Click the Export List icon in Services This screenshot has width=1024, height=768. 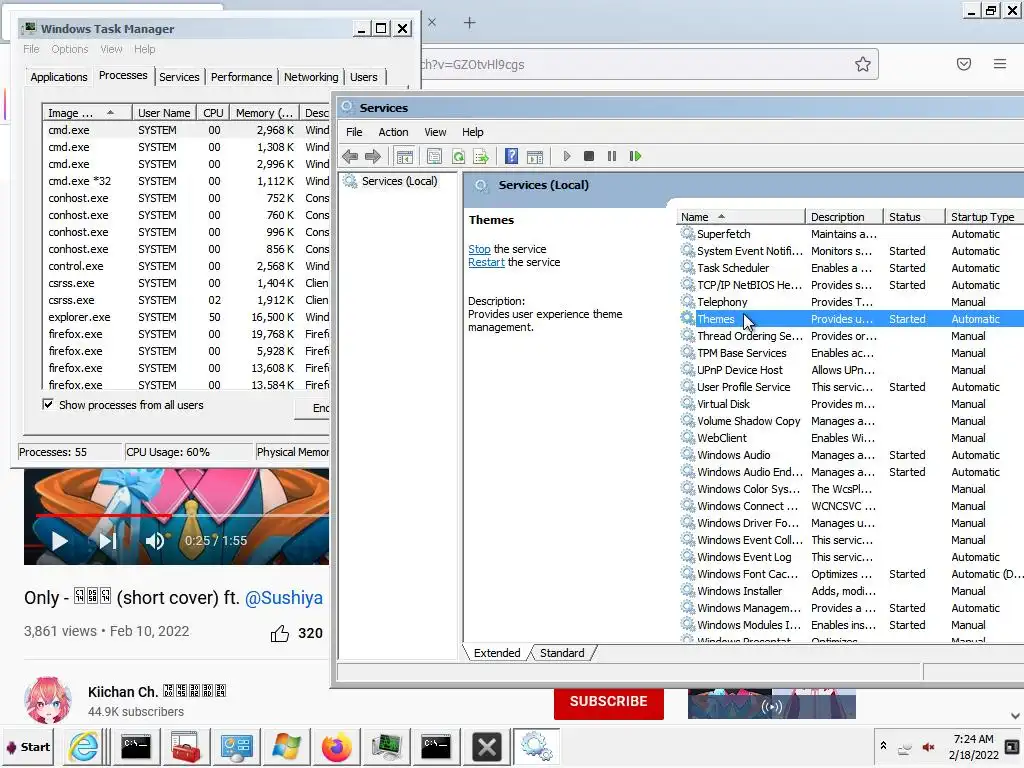pos(481,156)
